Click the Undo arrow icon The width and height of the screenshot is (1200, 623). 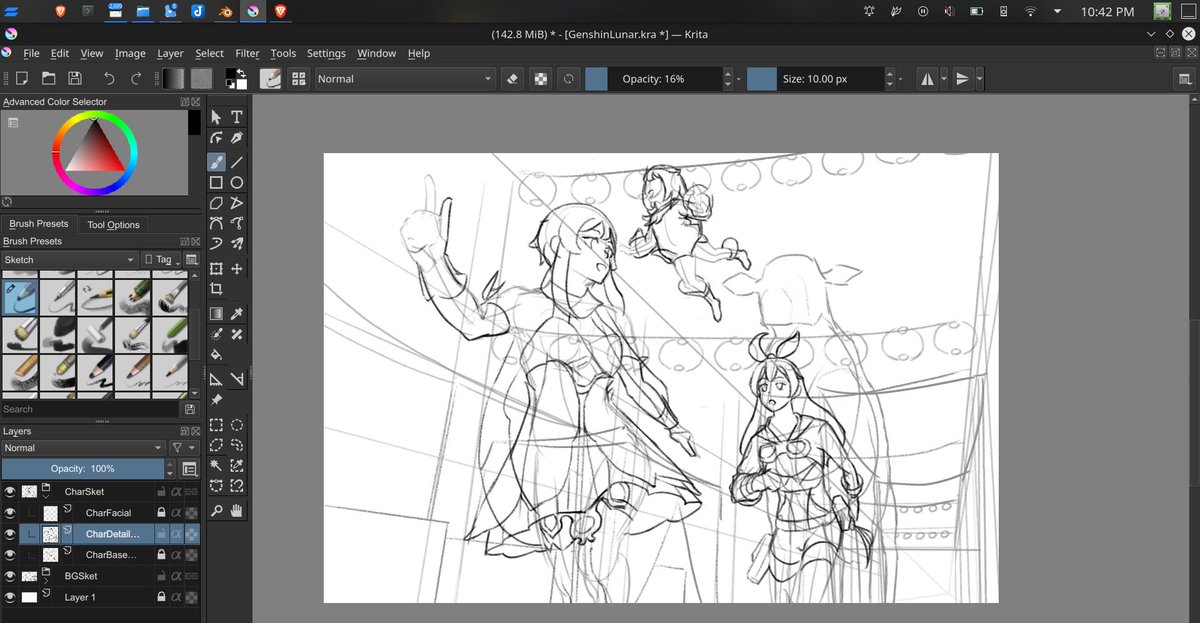click(109, 79)
